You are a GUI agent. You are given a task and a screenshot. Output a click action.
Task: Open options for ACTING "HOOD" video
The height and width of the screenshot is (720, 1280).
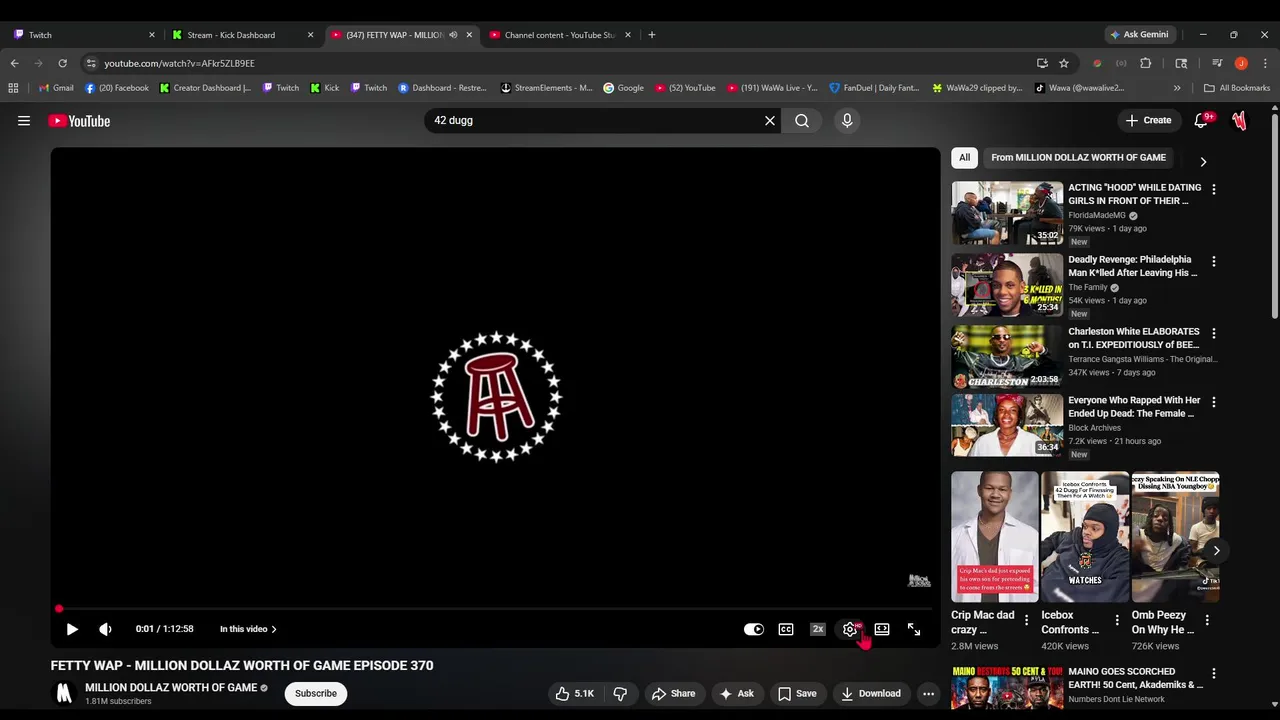1214,189
